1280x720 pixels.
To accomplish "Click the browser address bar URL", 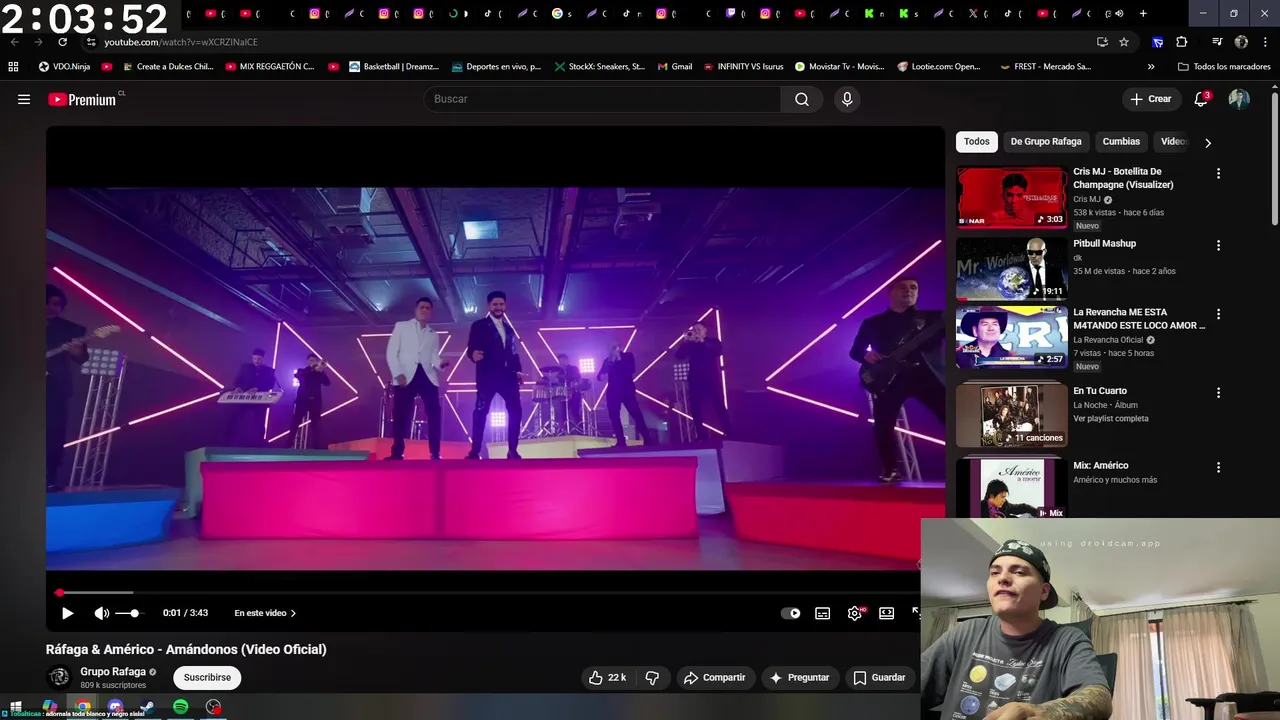I will click(181, 42).
